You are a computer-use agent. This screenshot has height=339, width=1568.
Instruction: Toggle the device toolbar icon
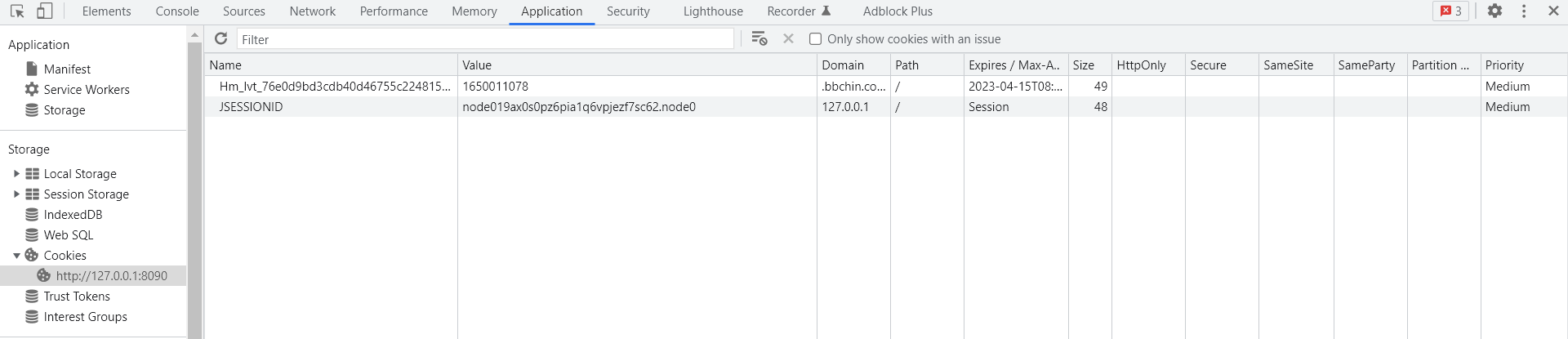tap(45, 11)
